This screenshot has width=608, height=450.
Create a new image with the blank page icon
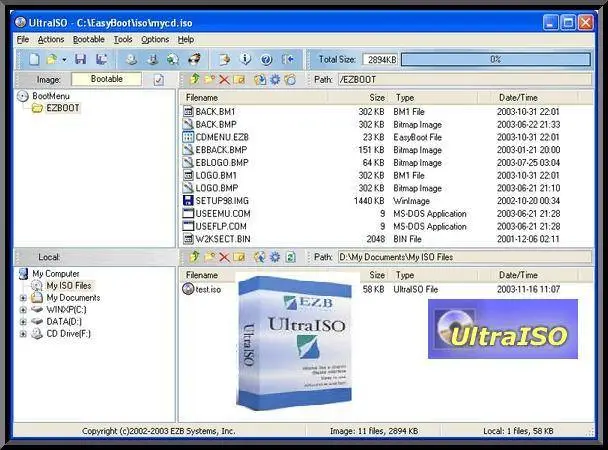pos(35,59)
